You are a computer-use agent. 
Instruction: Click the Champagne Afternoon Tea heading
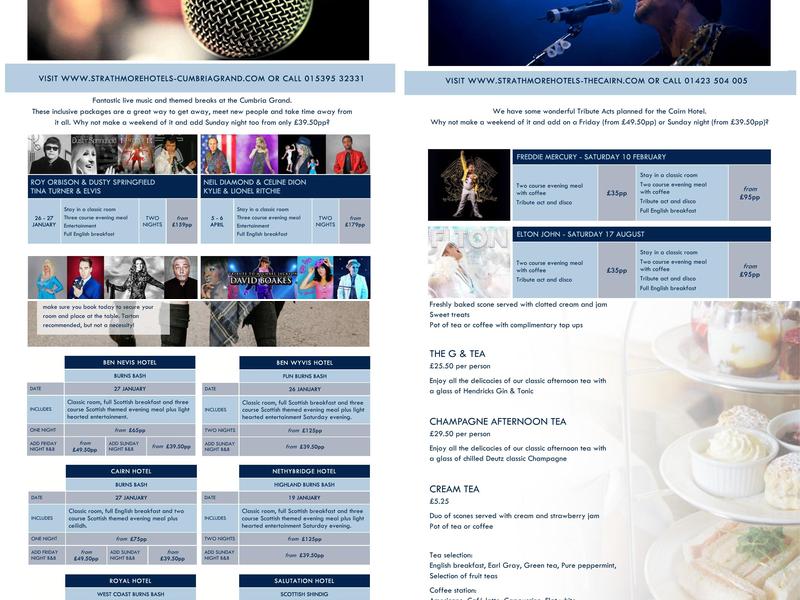497,422
